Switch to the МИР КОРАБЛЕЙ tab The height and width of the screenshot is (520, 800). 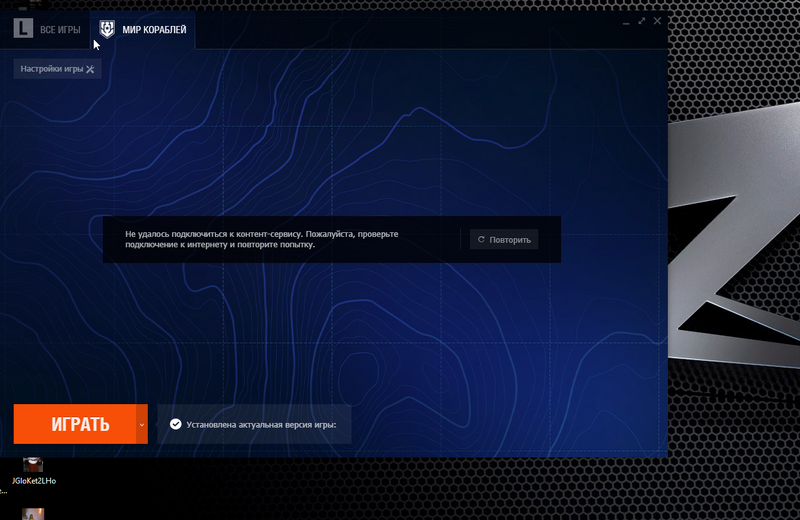coord(142,30)
